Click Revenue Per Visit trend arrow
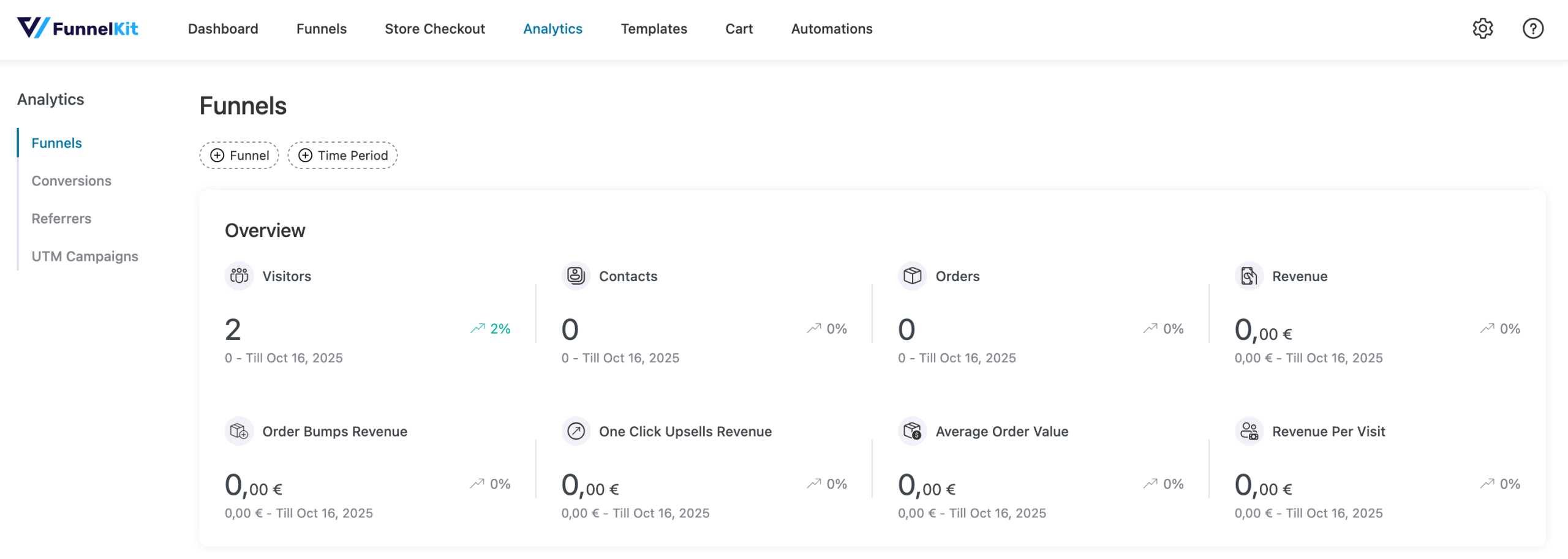 pyautogui.click(x=1487, y=484)
